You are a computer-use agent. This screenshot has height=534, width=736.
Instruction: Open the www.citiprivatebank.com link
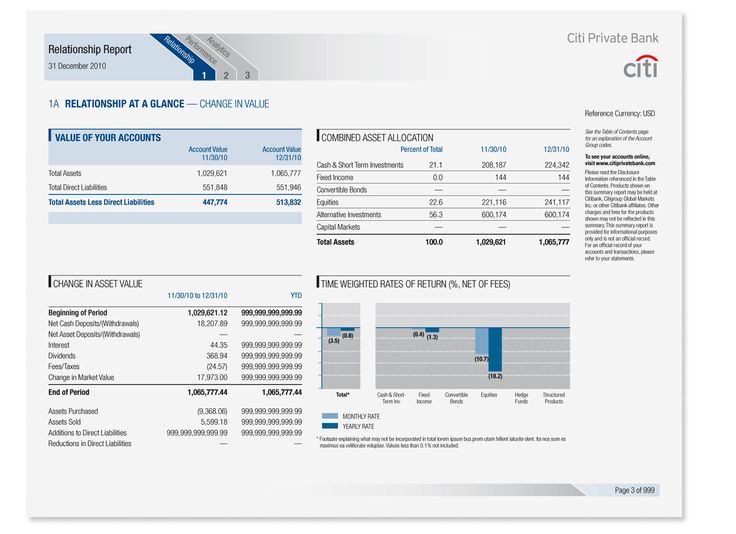pyautogui.click(x=626, y=163)
